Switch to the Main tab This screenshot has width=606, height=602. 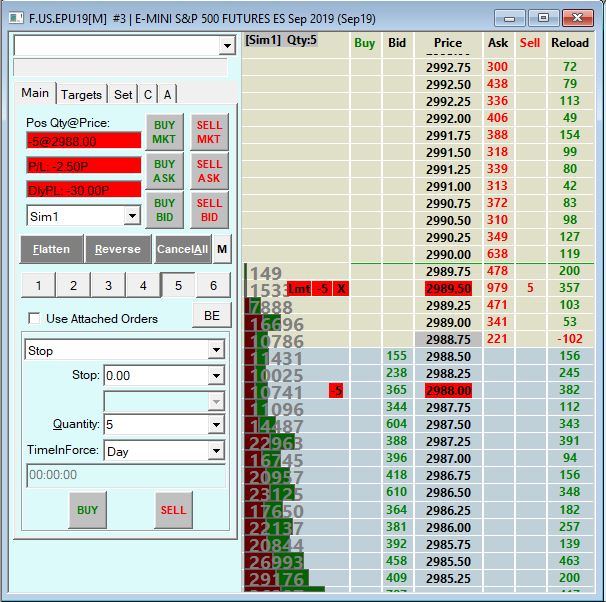click(35, 93)
